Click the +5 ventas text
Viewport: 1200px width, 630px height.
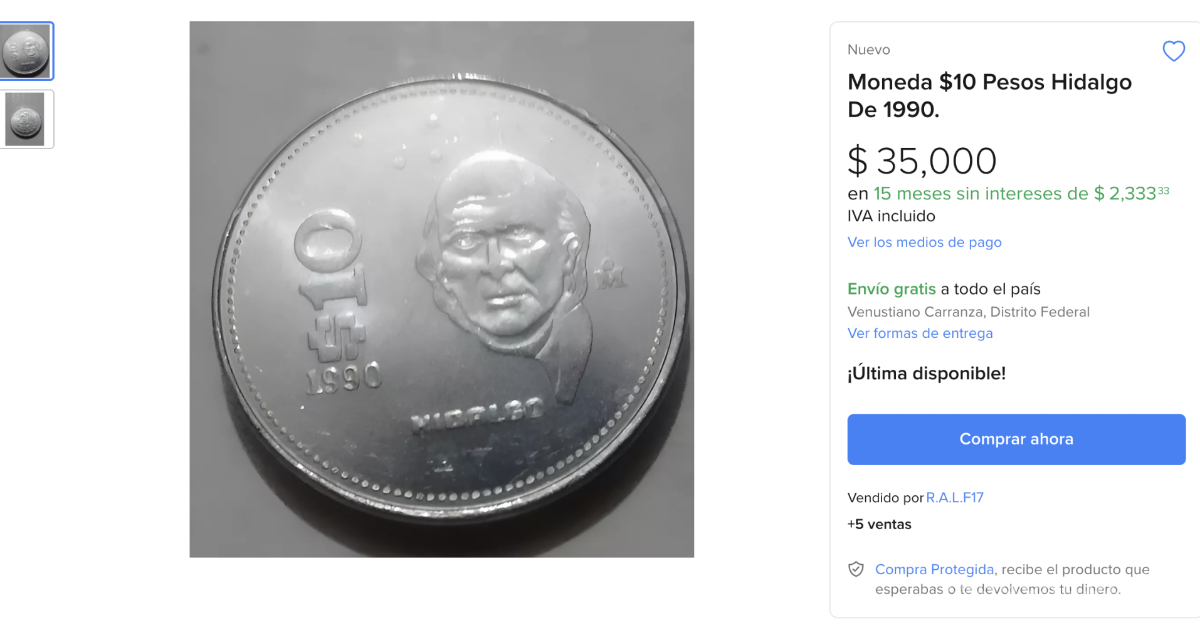coord(879,524)
